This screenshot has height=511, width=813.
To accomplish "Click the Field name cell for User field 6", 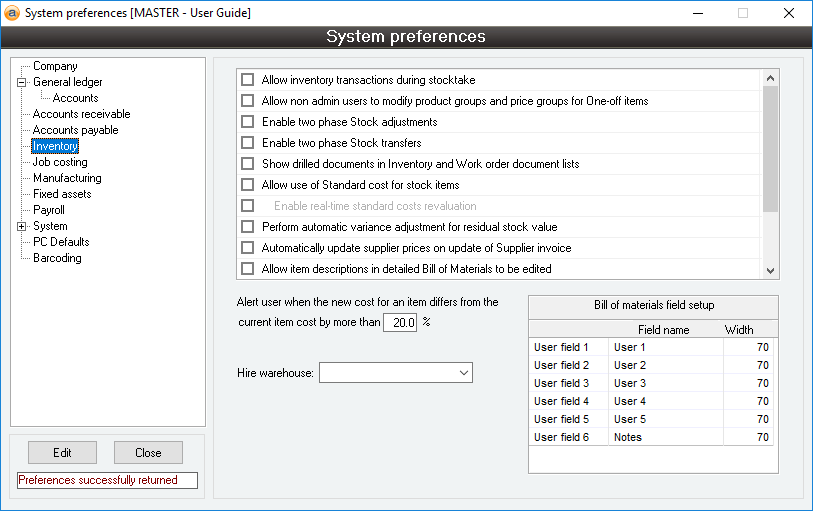I will (665, 437).
